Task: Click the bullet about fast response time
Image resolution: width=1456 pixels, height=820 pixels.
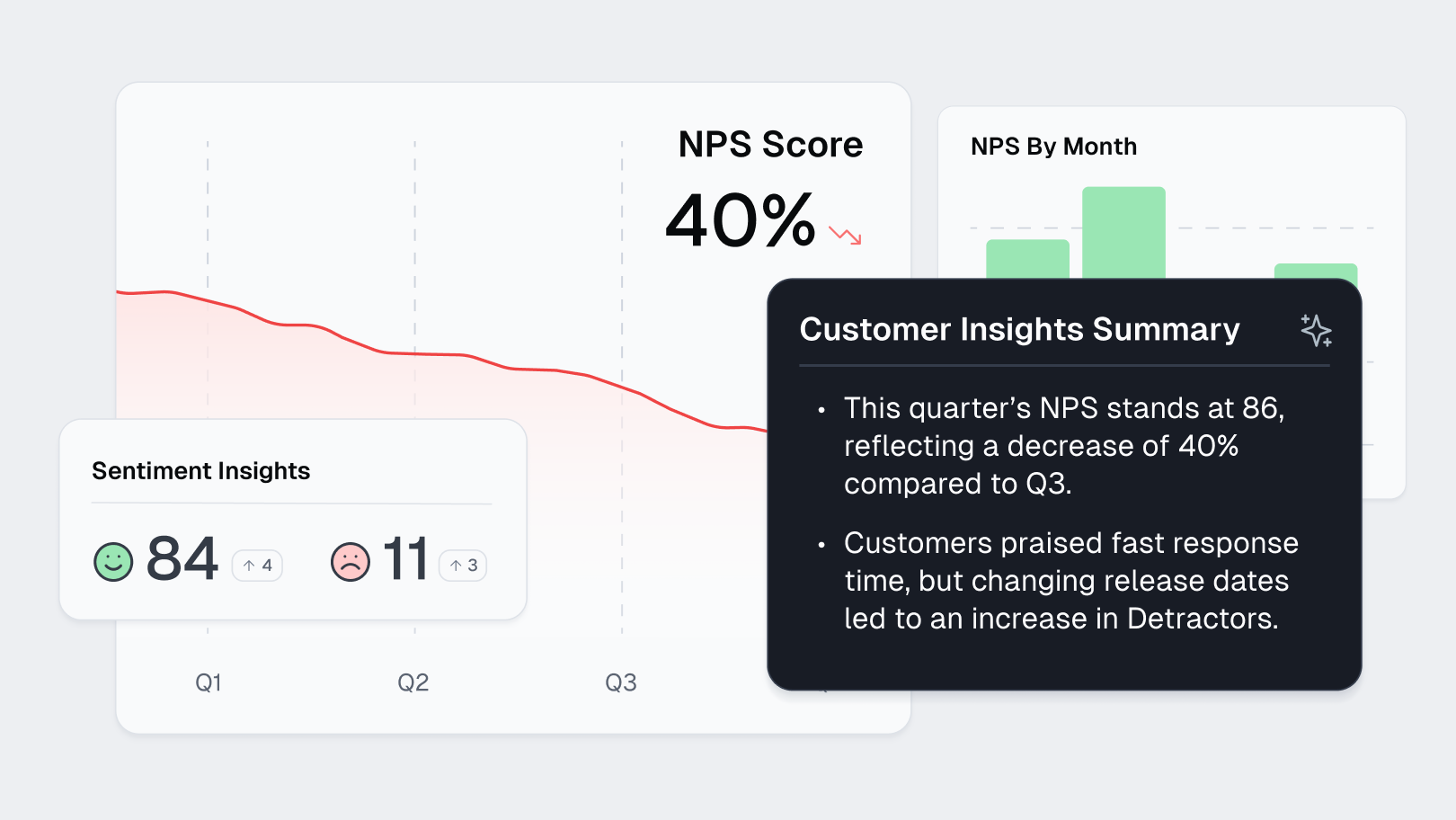Action: (x=1070, y=581)
